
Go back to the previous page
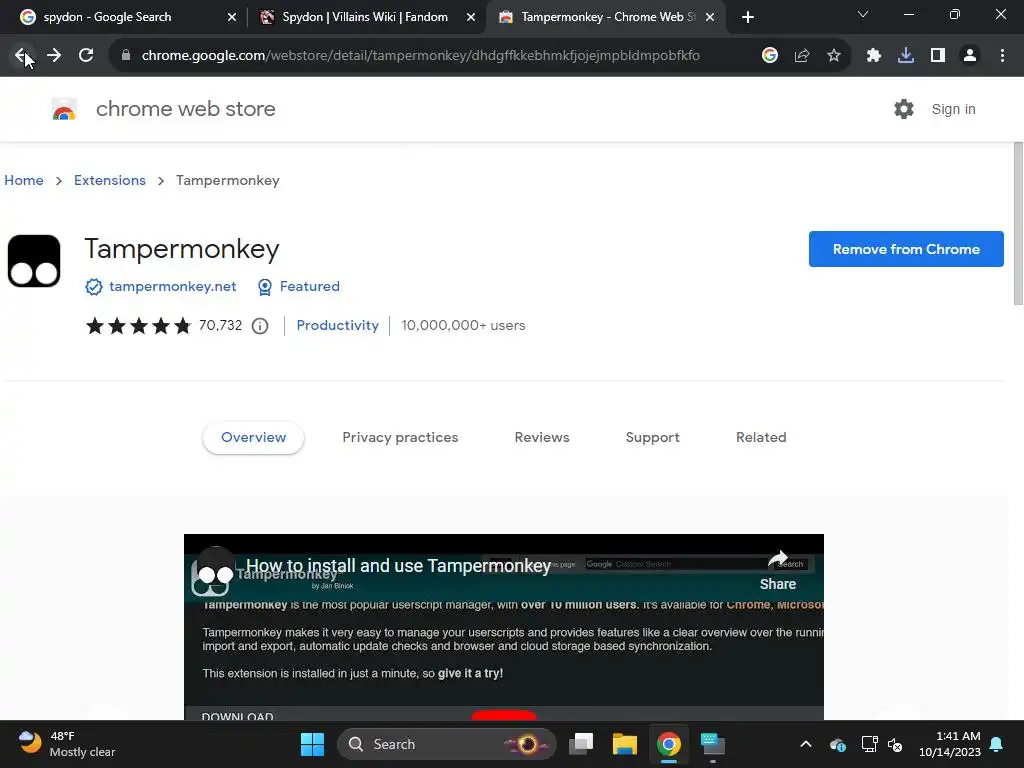pos(22,56)
